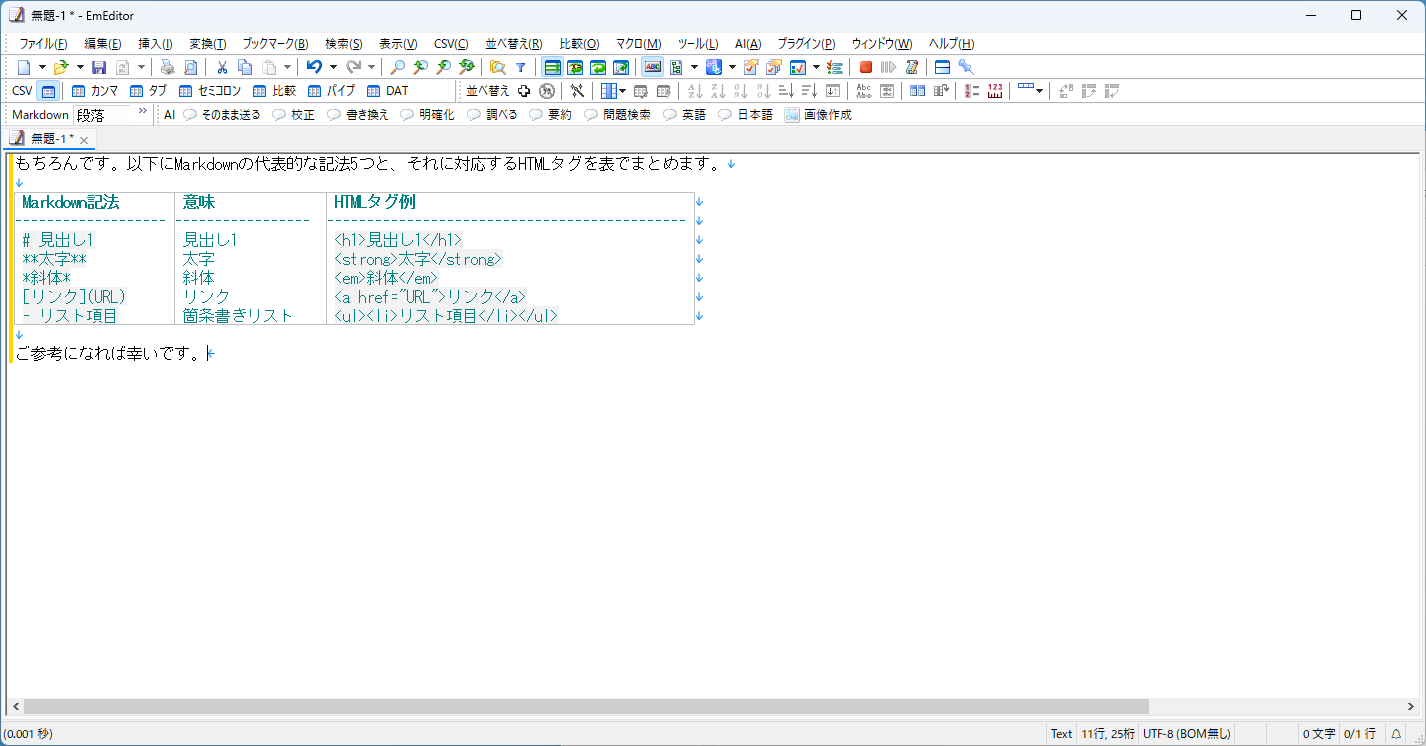
Task: Click the Text configuration status item
Action: pos(1061,734)
